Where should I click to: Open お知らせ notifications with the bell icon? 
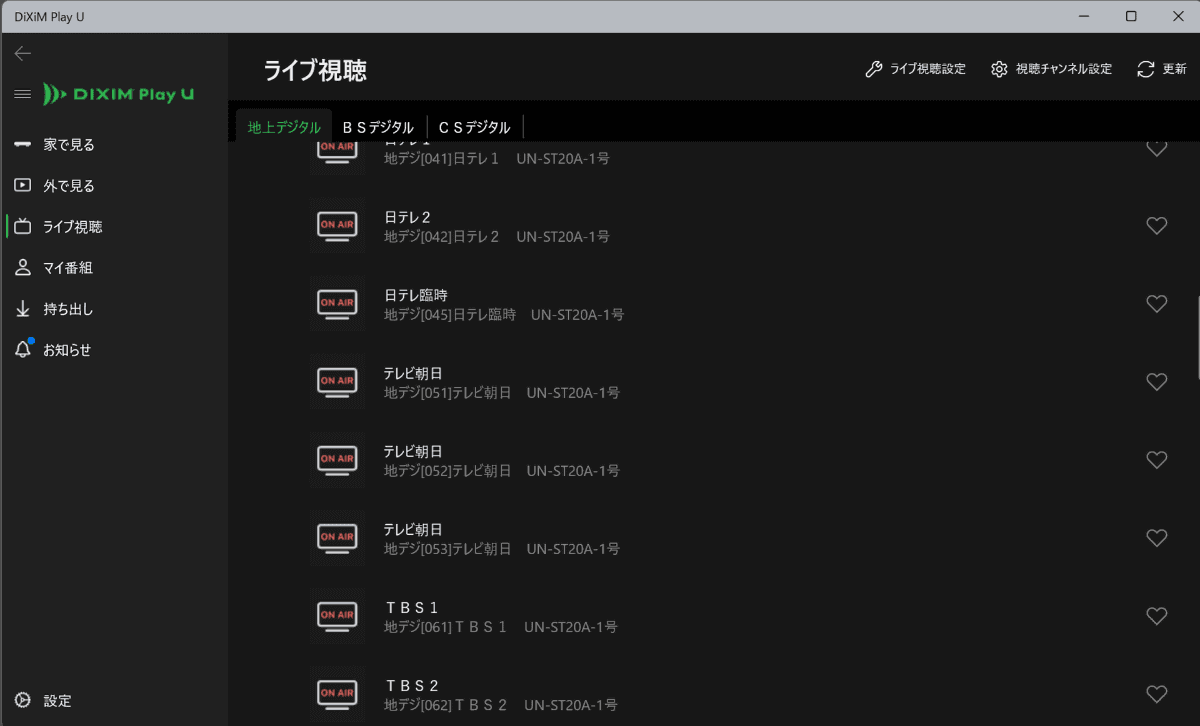22,349
